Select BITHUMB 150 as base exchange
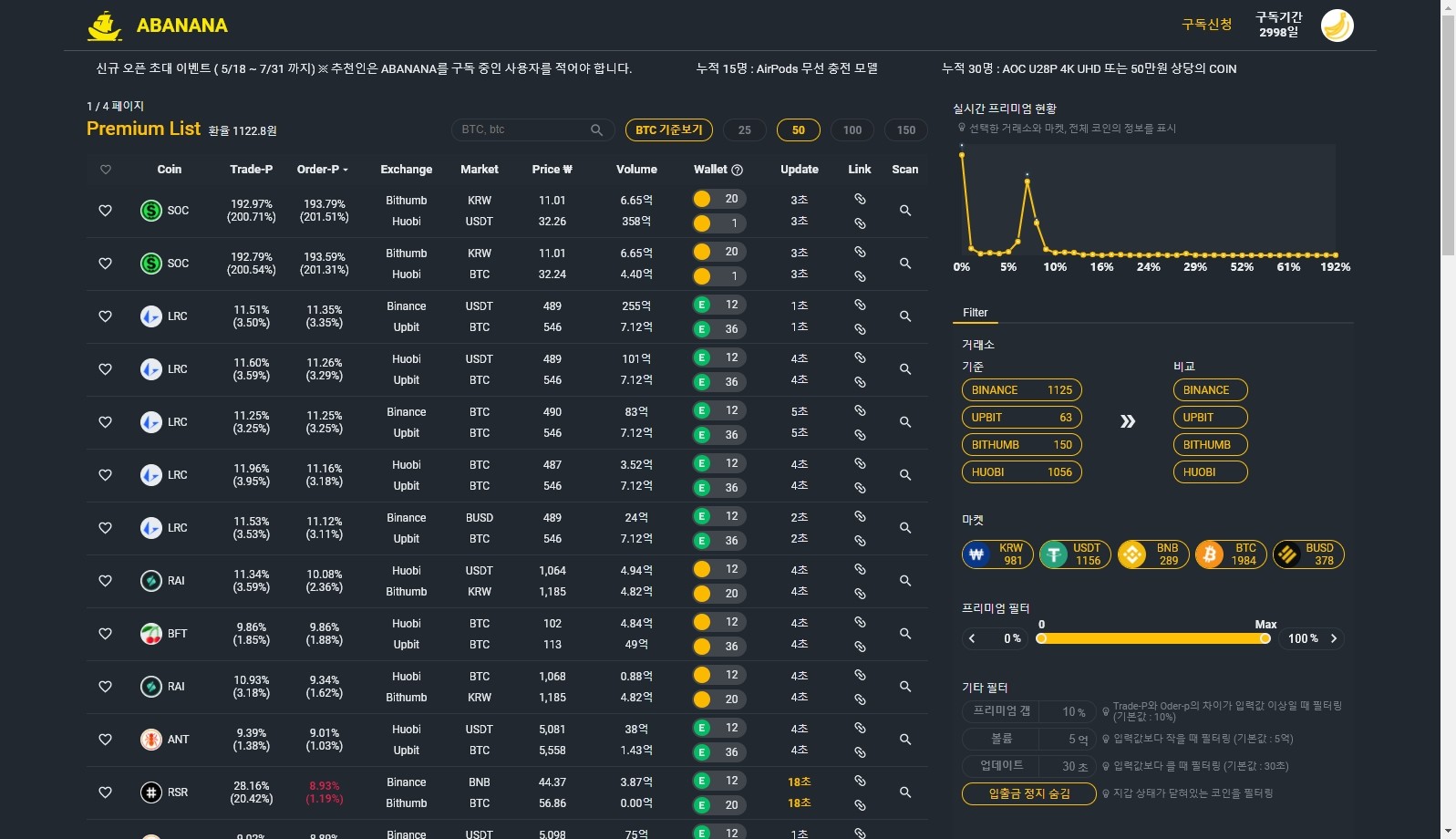Screen dimensions: 1456x839 tap(1022, 445)
